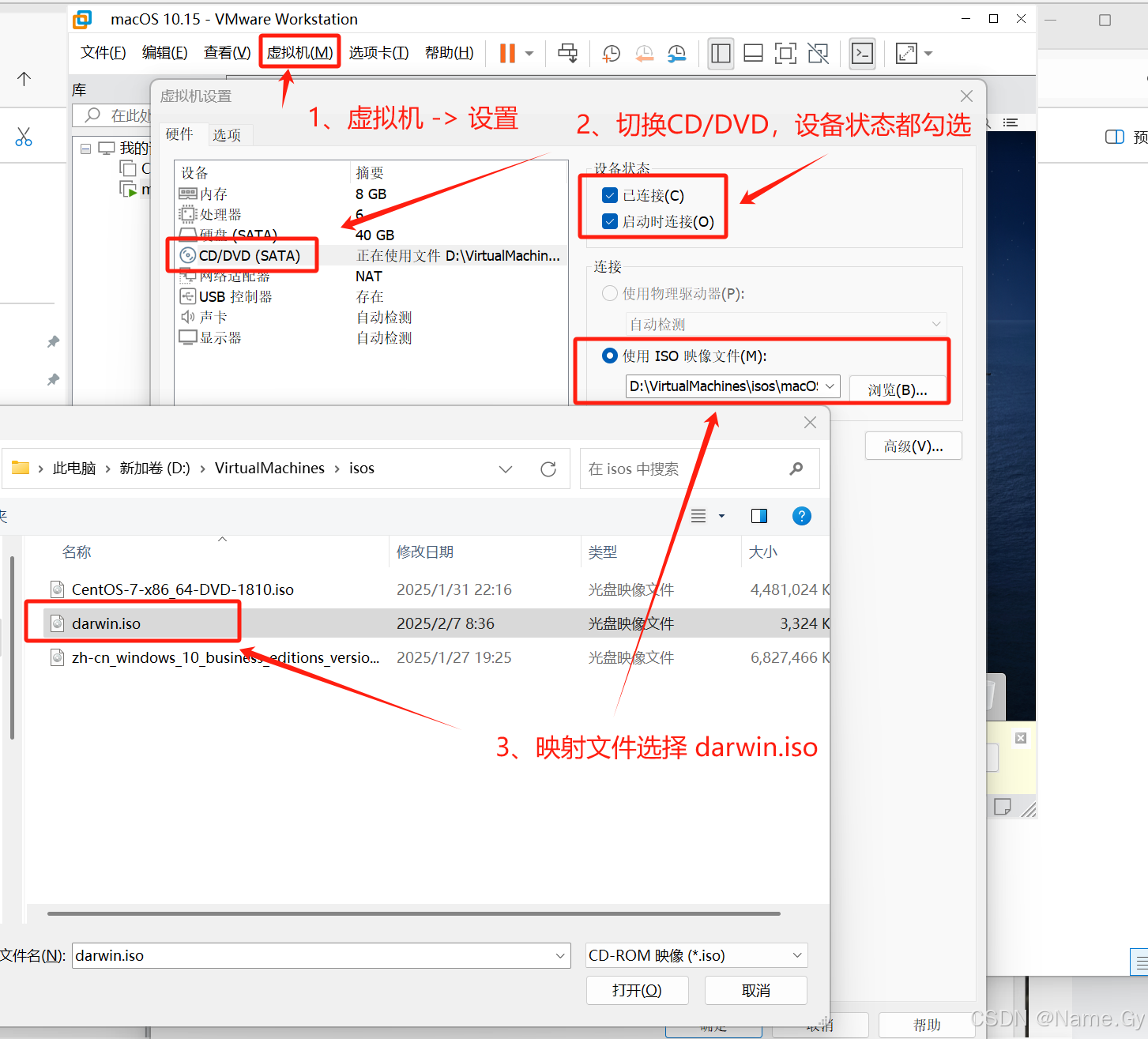Click the 文件名(N) input field

click(321, 956)
